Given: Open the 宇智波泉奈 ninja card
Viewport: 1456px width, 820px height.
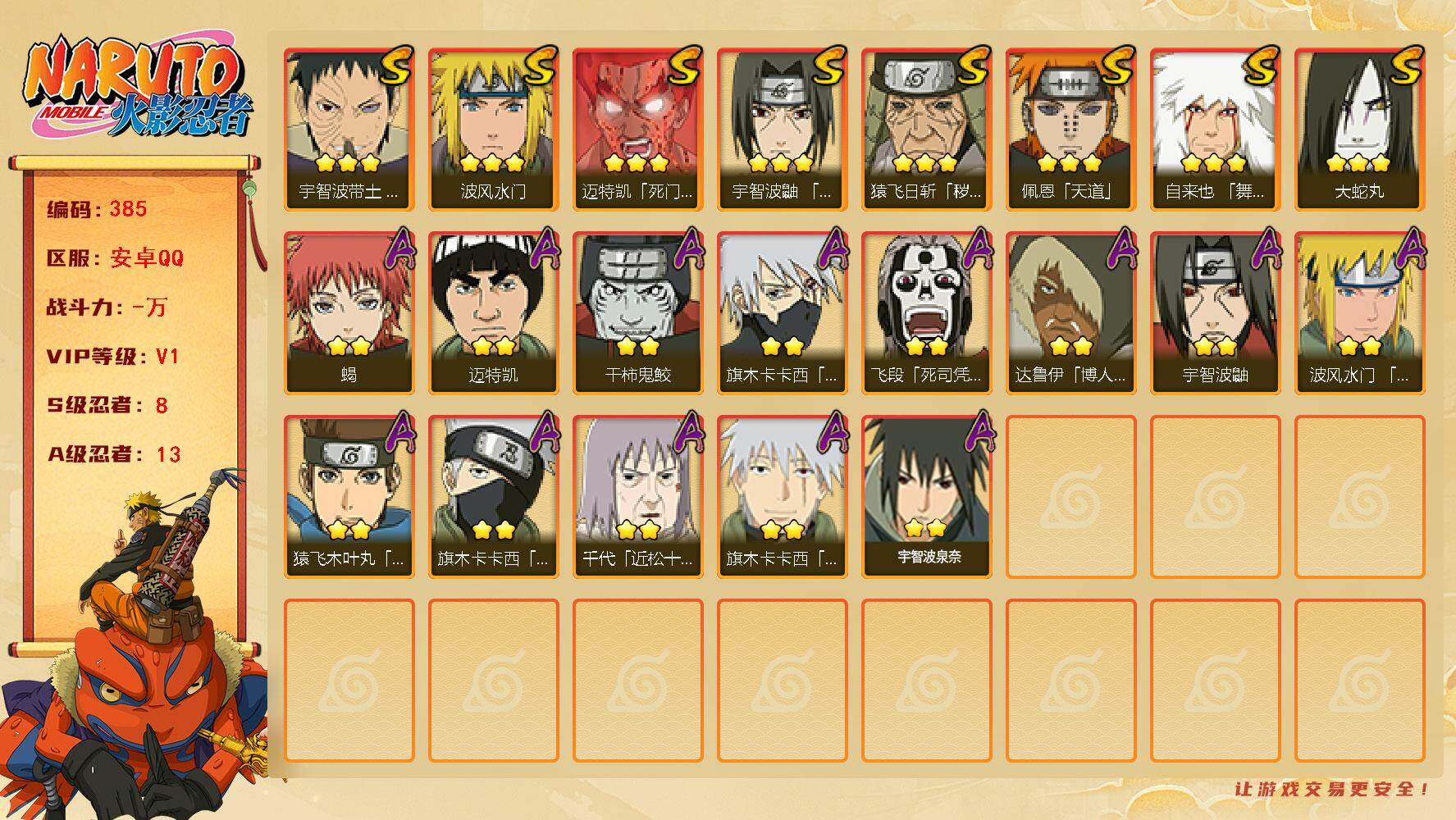Looking at the screenshot, I should pos(926,497).
